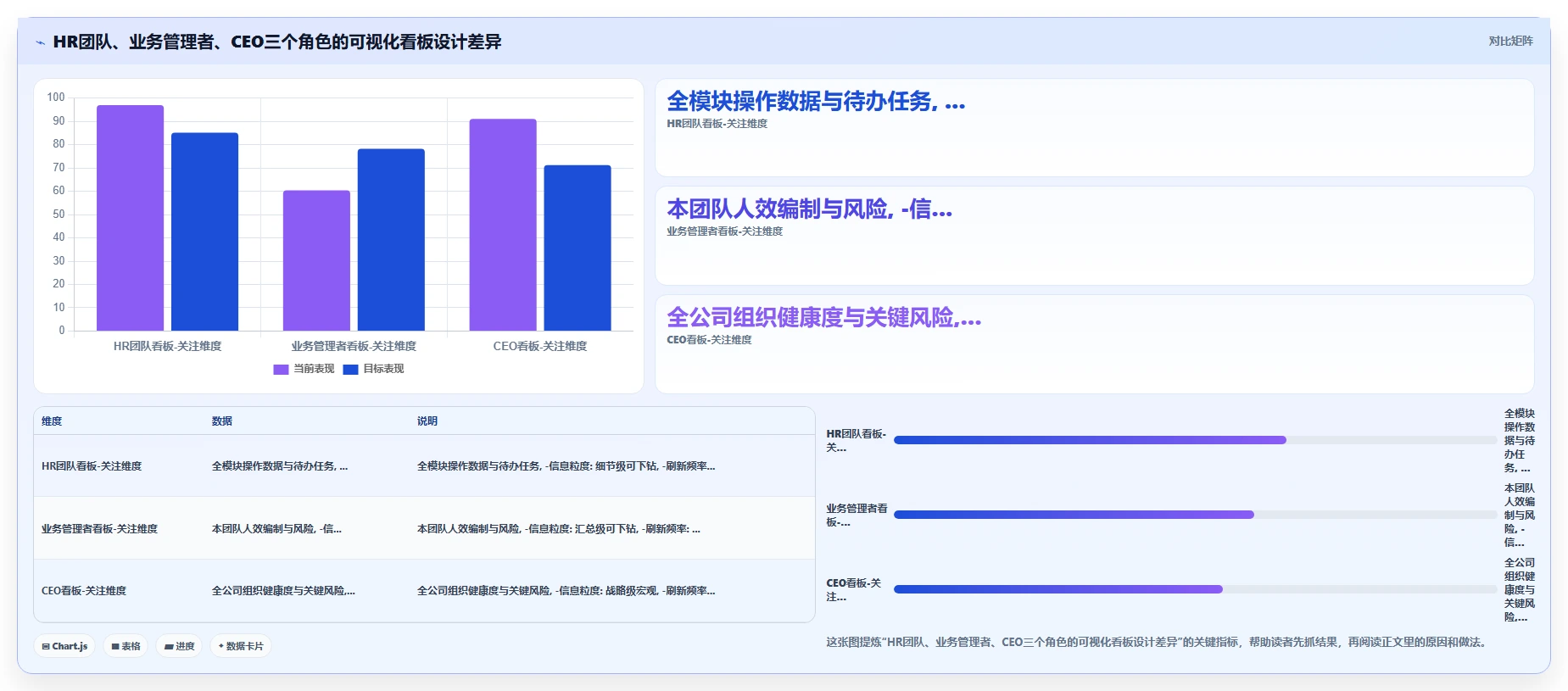Click the purple 当前表现 bar for 业务管理者看板

(x=316, y=260)
